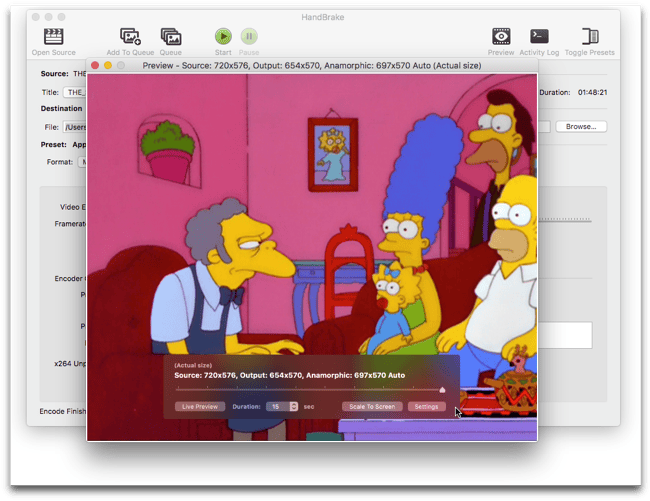Click the Duration field showing 15
The height and width of the screenshot is (501, 650).
[x=278, y=407]
